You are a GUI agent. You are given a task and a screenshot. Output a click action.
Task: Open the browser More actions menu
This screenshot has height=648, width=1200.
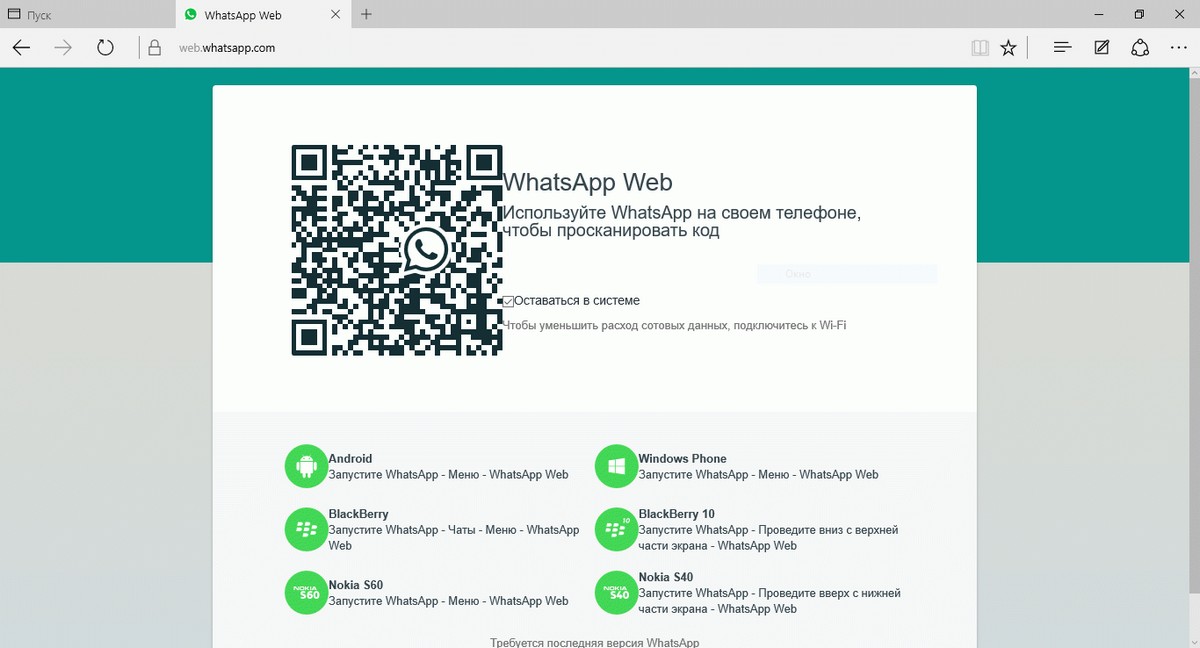pyautogui.click(x=1177, y=47)
